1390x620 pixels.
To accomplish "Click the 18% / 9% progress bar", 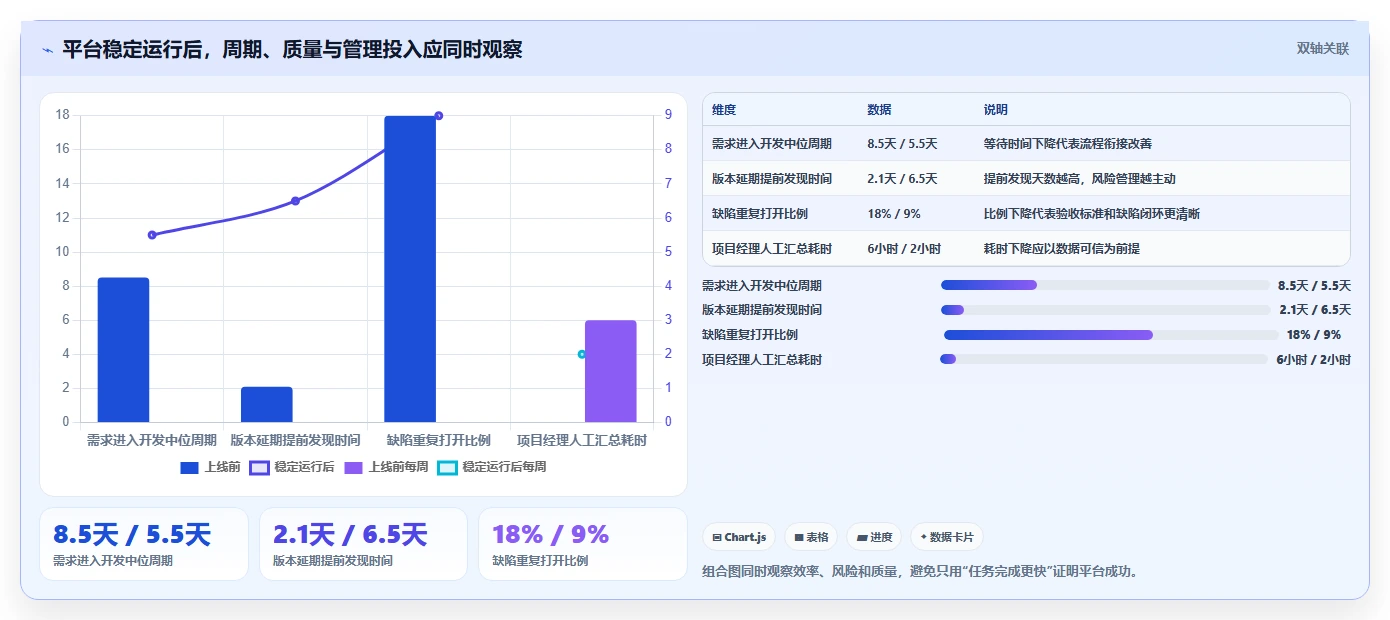I will pos(1111,335).
